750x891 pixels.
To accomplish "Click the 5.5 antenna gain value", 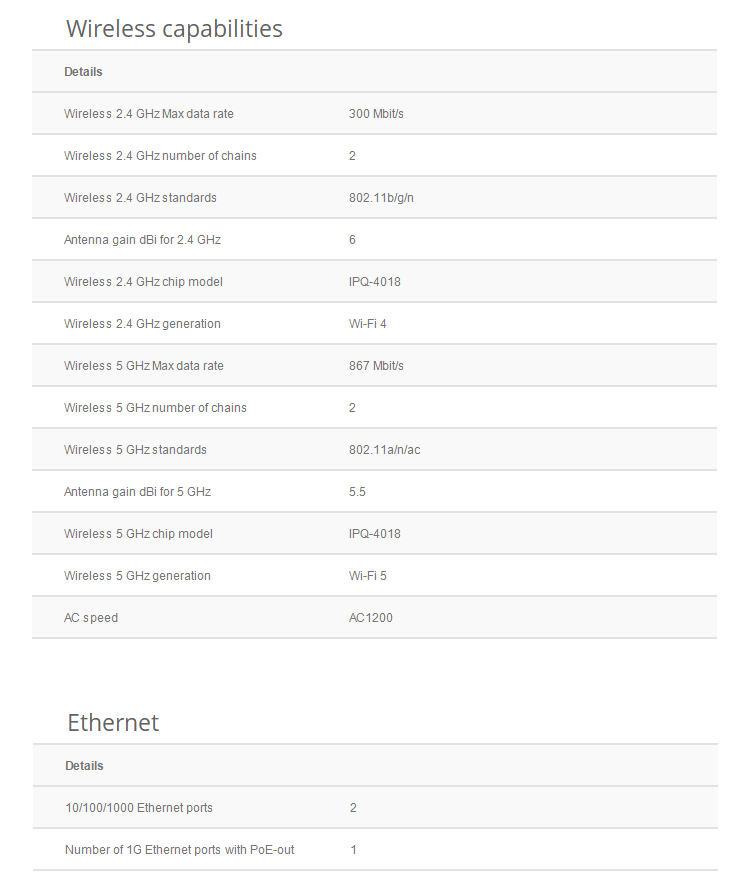I will 357,492.
